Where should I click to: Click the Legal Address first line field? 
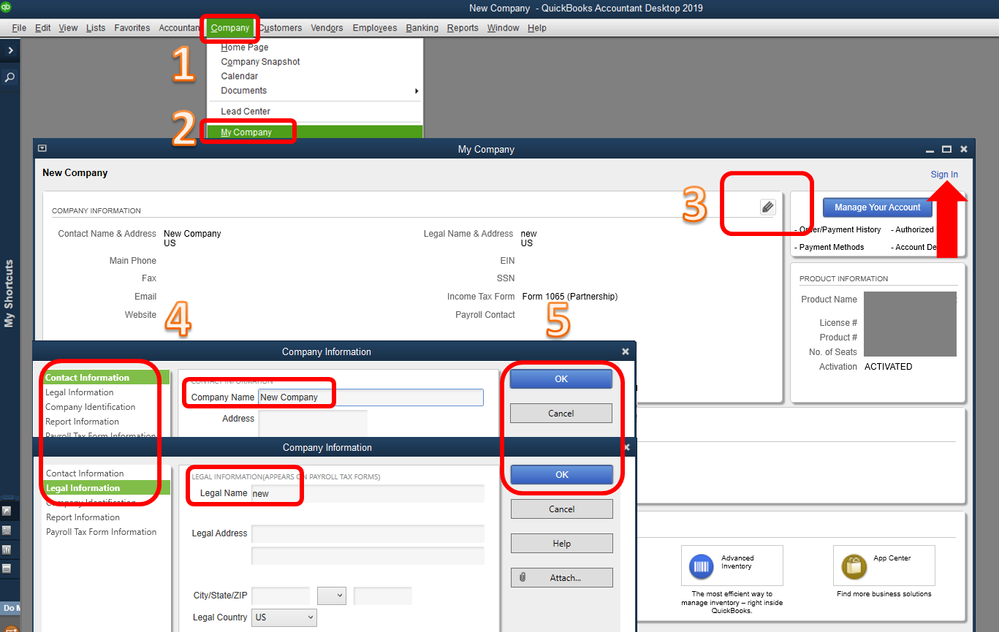tap(368, 534)
